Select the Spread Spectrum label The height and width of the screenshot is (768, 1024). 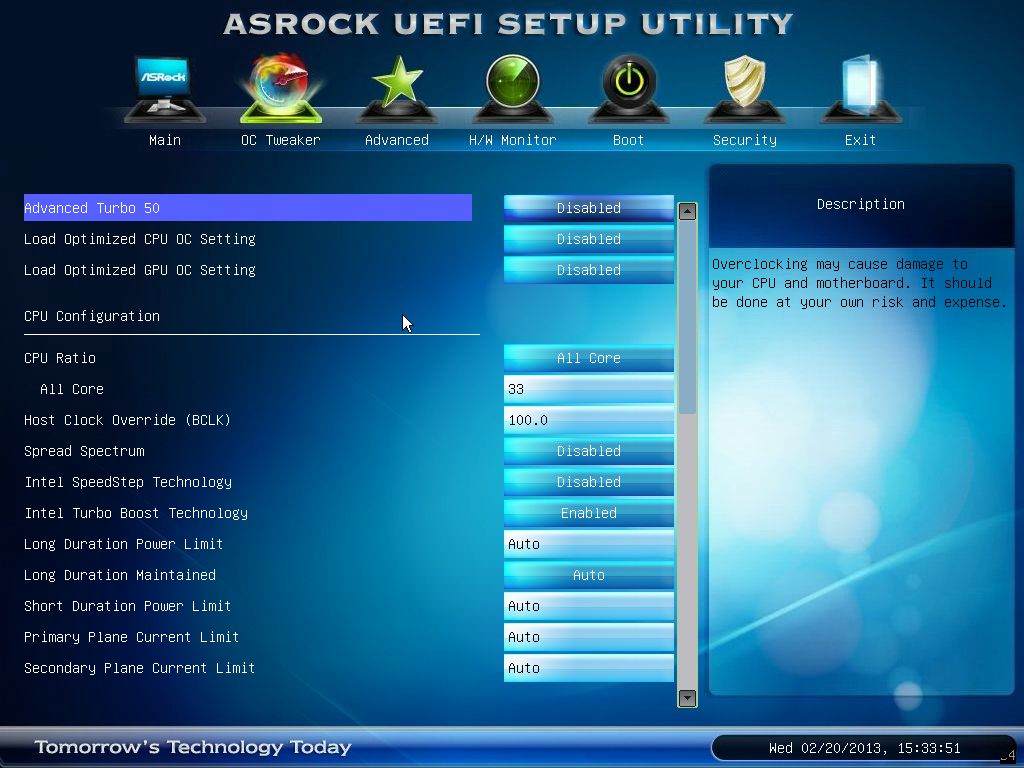84,451
